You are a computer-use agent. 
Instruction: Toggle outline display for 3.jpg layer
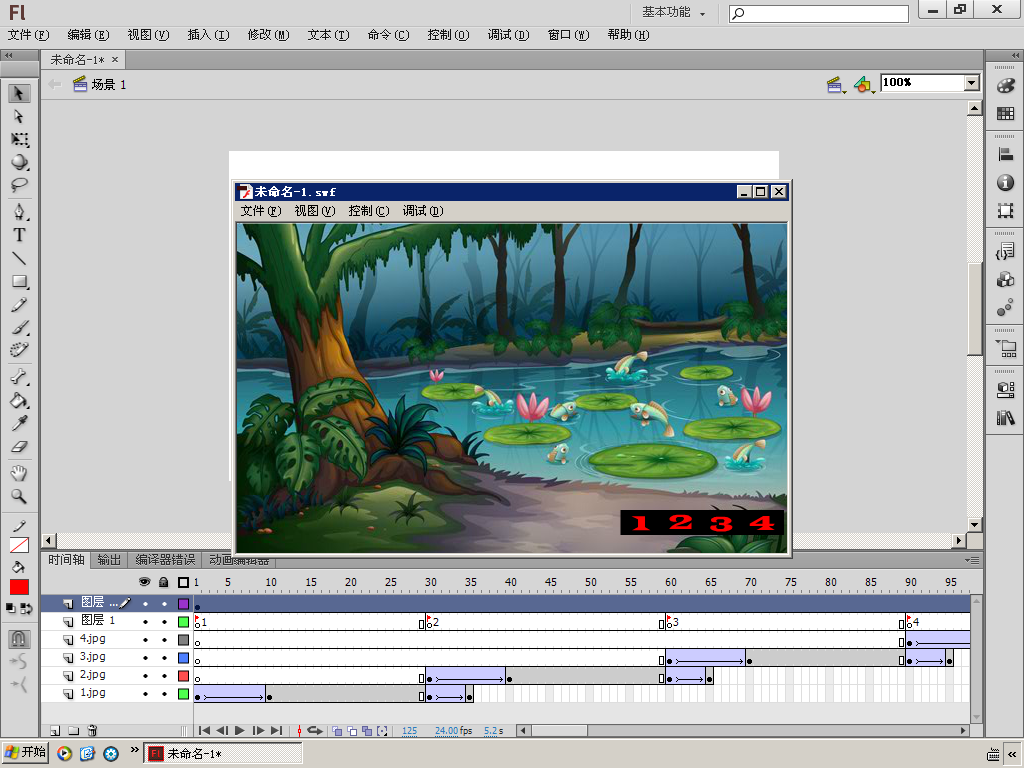[183, 658]
